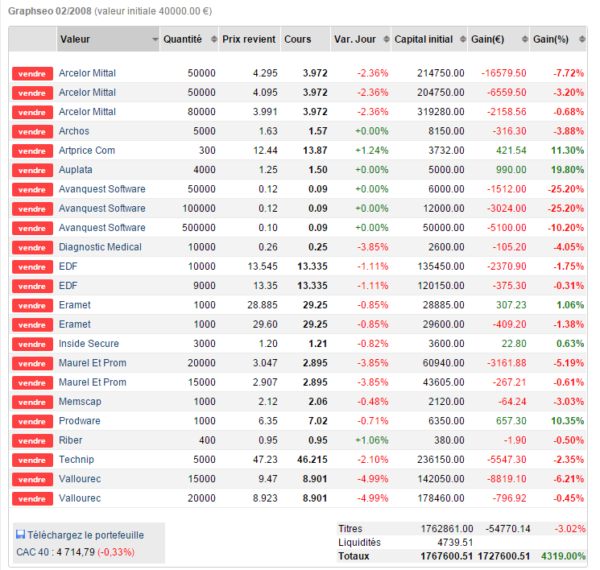
Task: Click the Quantité column header label
Action: point(183,39)
